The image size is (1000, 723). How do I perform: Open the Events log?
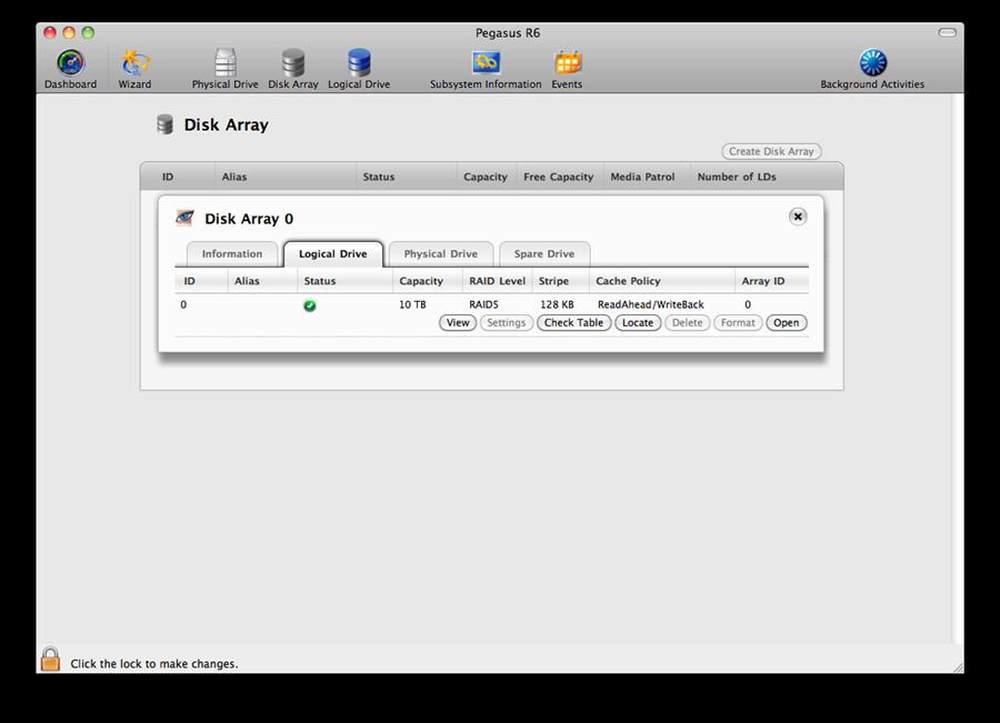click(x=567, y=69)
